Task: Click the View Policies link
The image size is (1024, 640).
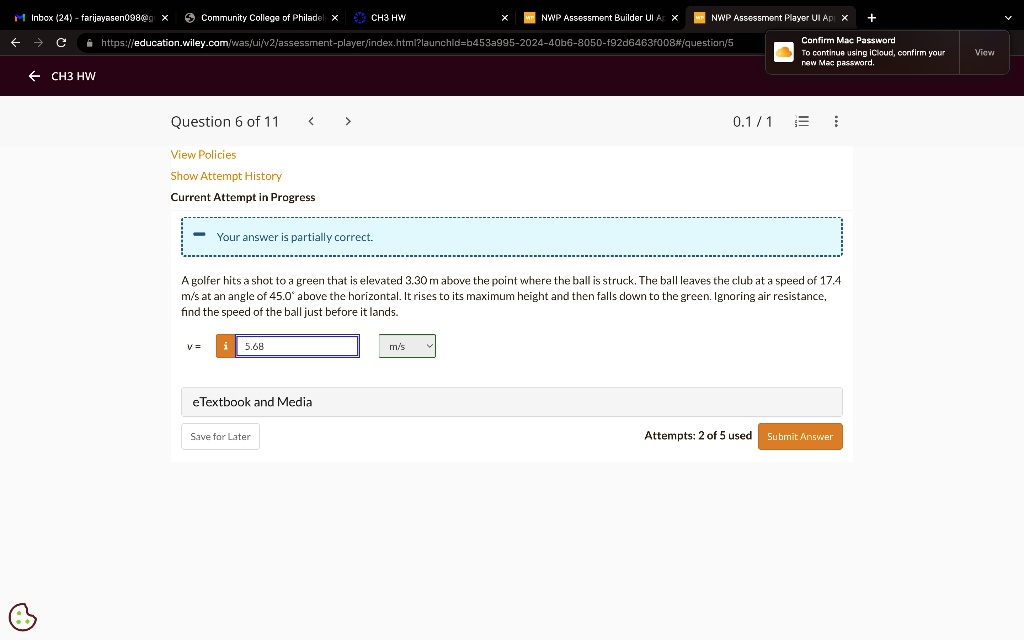Action: coord(203,154)
